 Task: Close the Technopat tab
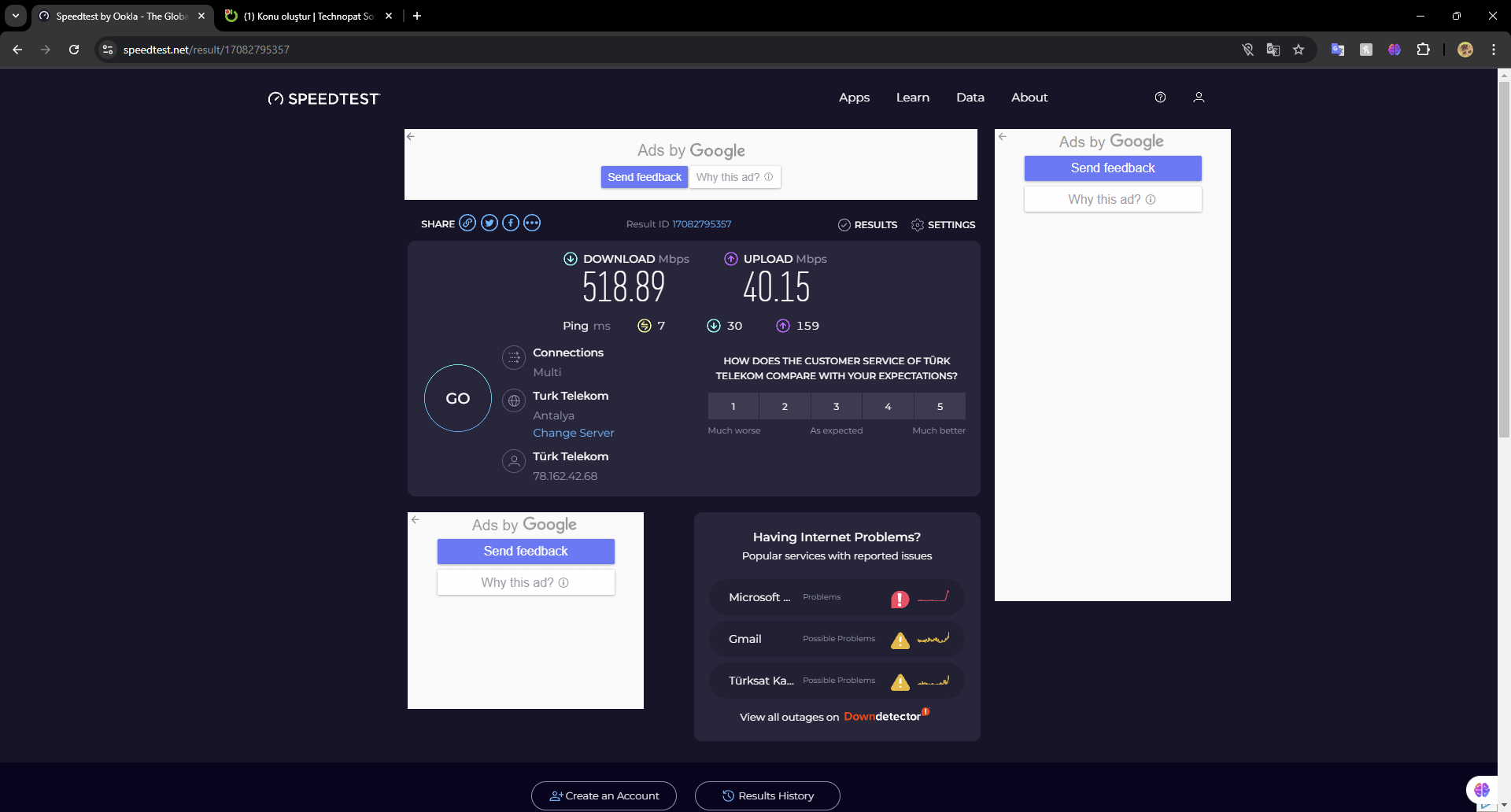(x=389, y=16)
